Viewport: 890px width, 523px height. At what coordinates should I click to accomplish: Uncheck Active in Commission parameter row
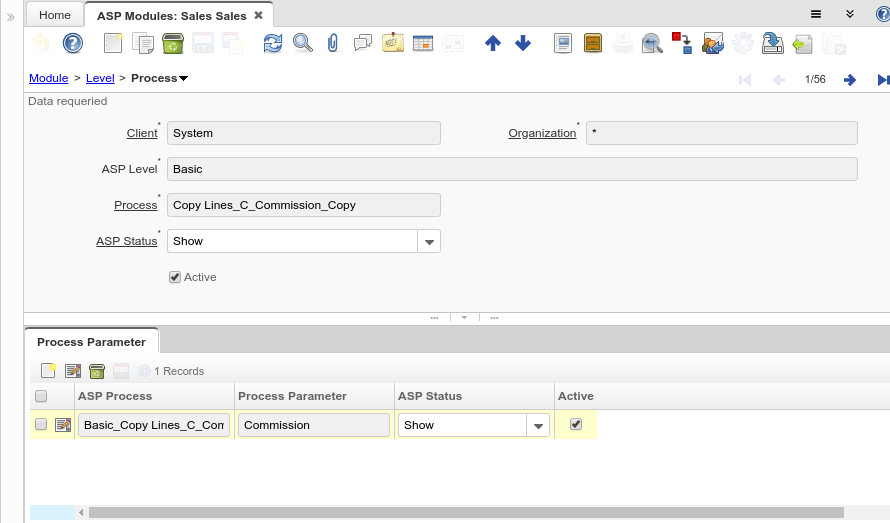[x=575, y=424]
